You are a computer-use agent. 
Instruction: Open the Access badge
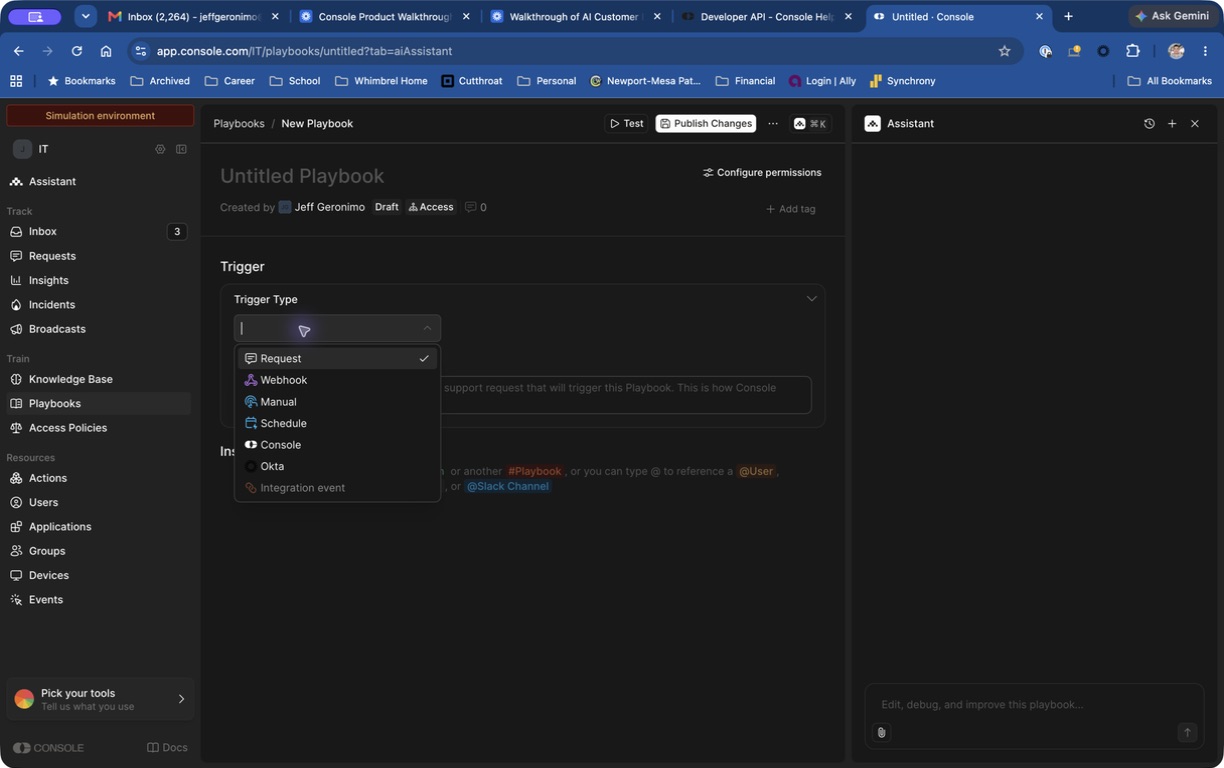click(431, 207)
